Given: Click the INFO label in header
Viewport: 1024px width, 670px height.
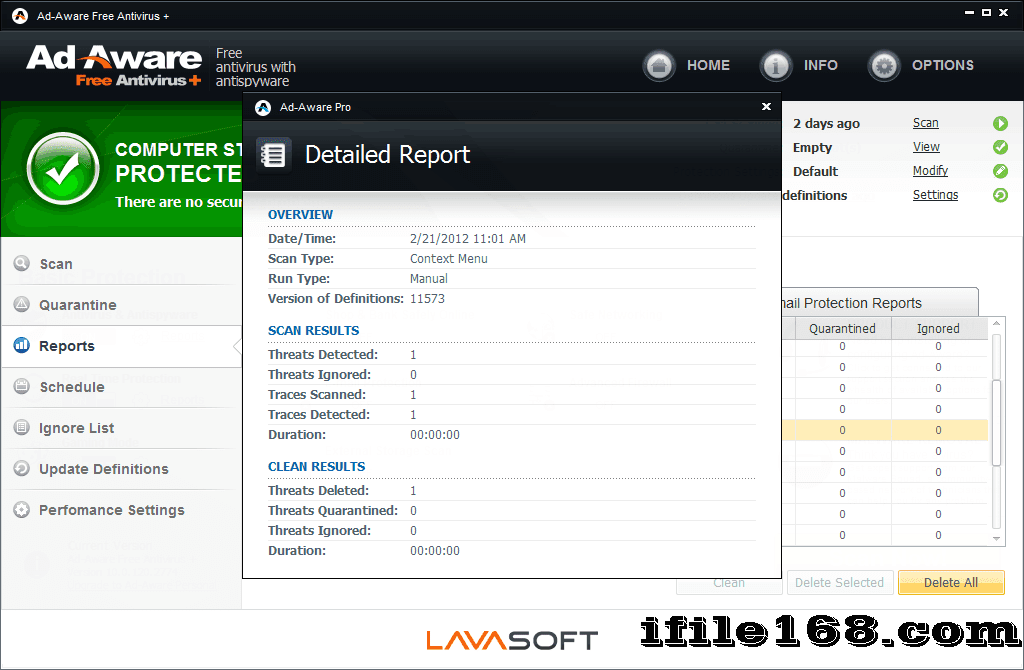Looking at the screenshot, I should pyautogui.click(x=820, y=65).
